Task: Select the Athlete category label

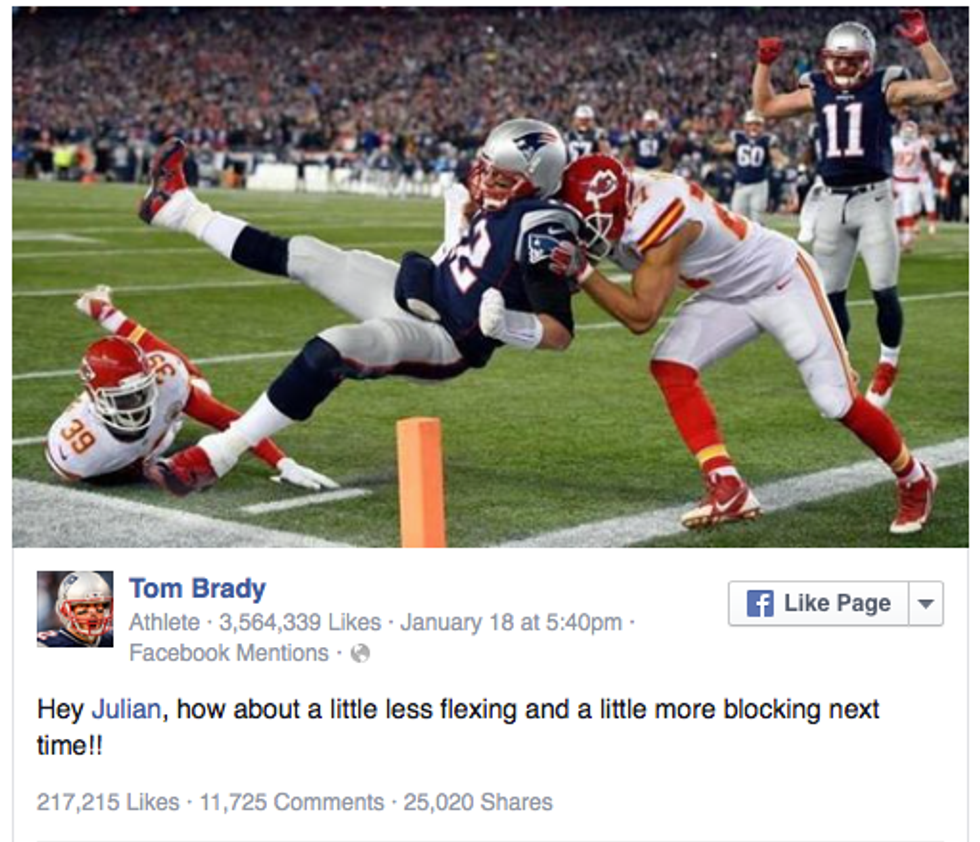Action: click(164, 622)
